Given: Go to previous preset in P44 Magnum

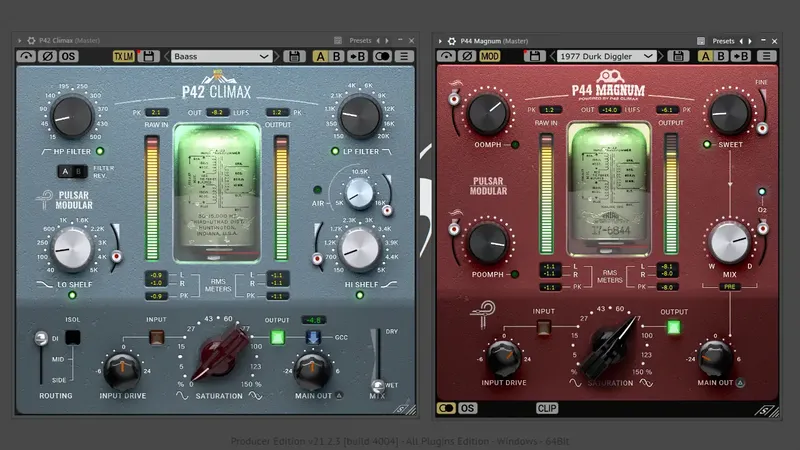Looking at the screenshot, I should (552, 56).
